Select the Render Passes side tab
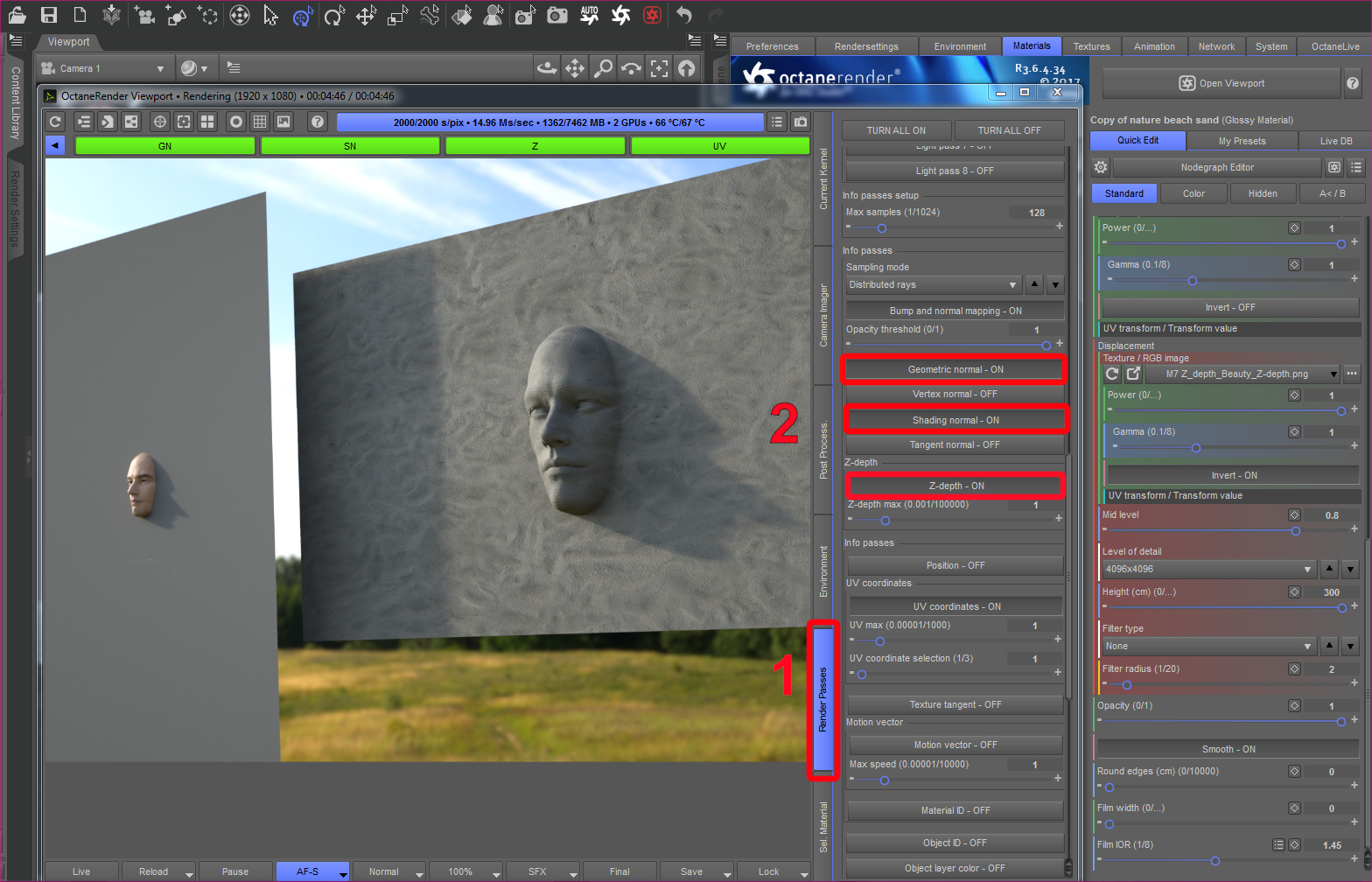Image resolution: width=1372 pixels, height=882 pixels. [822, 699]
